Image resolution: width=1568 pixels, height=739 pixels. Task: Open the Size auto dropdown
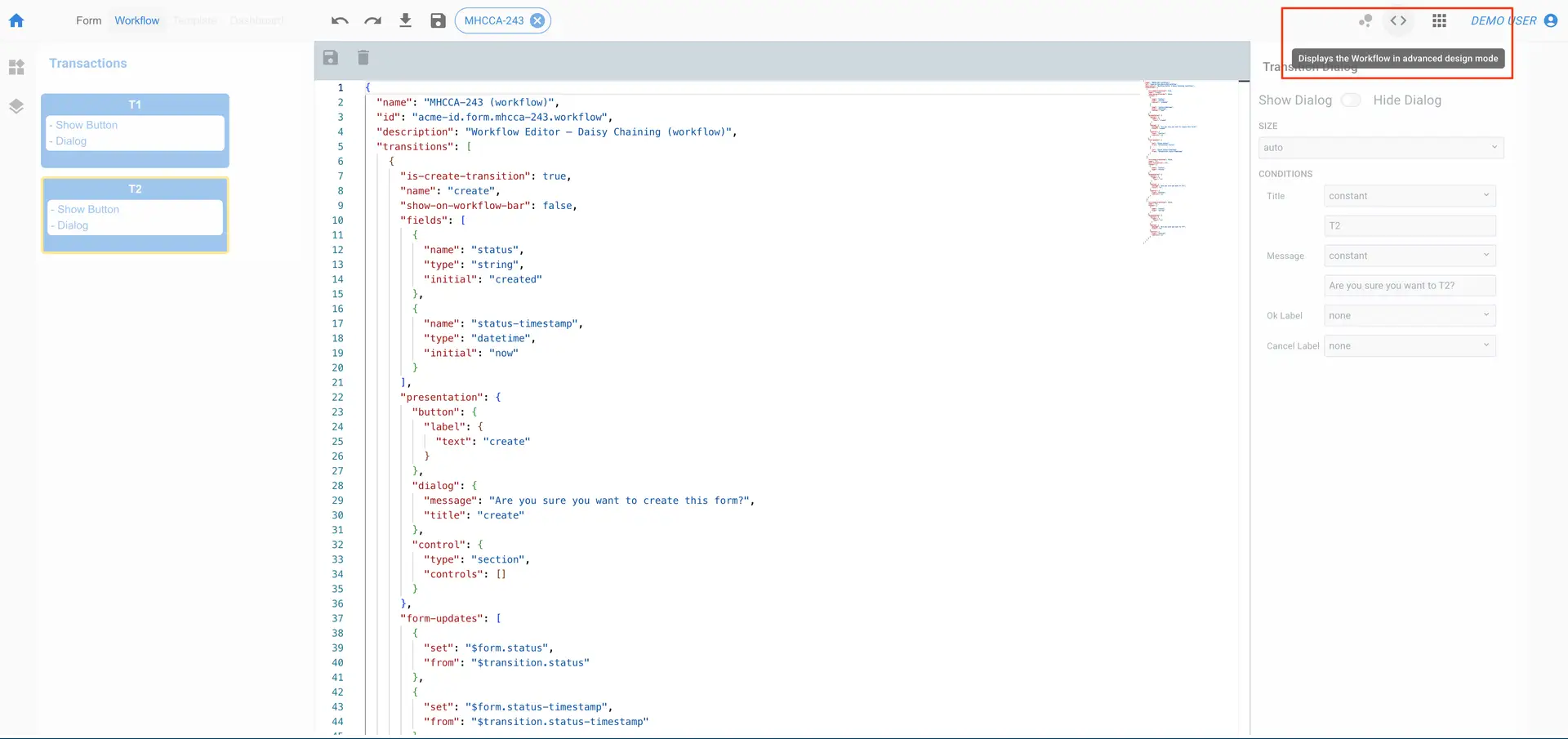click(x=1381, y=148)
